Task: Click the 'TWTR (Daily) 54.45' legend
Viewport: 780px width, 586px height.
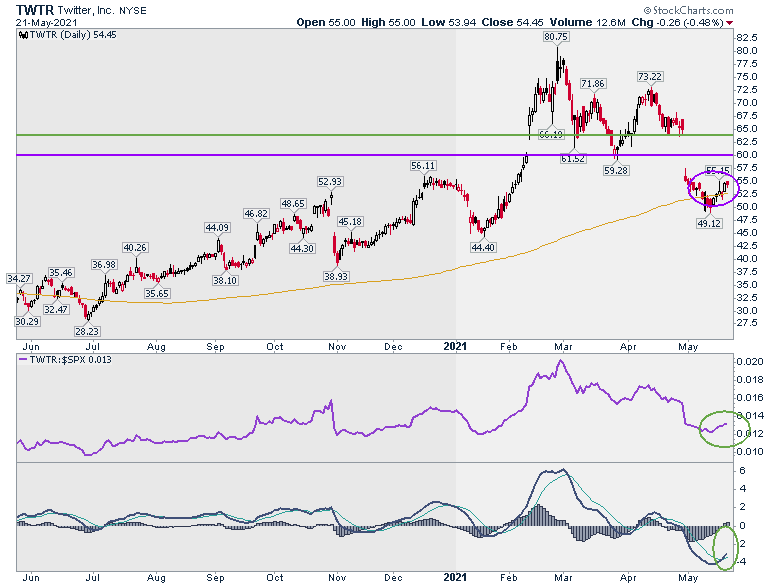Action: (73, 35)
